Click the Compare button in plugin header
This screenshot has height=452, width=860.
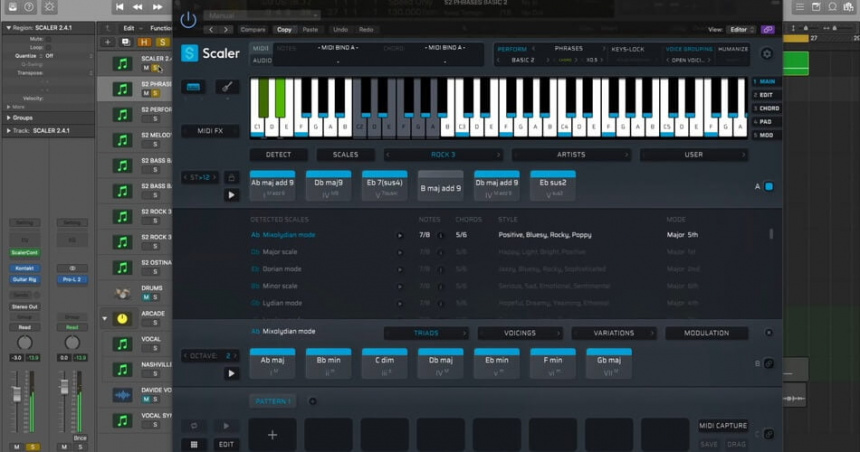point(253,30)
